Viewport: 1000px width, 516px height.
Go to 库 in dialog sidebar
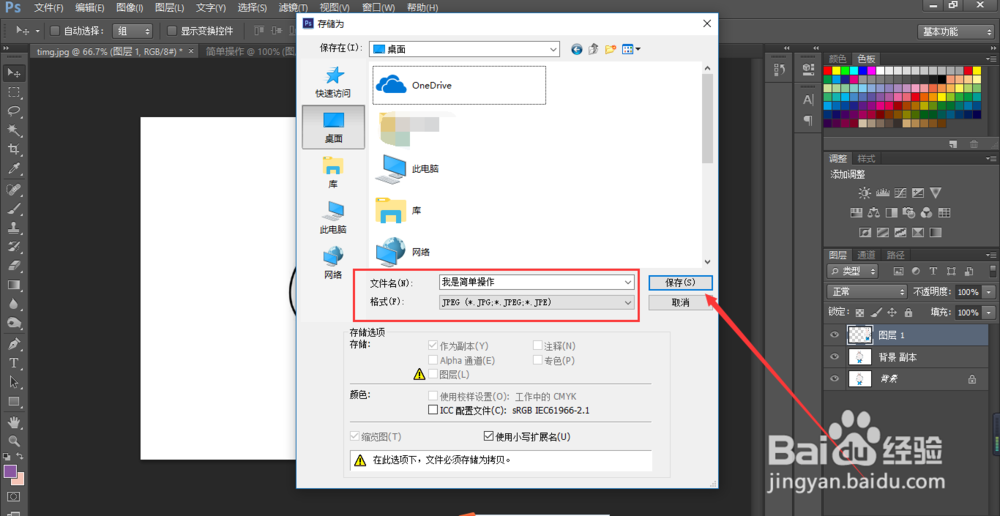[x=333, y=172]
